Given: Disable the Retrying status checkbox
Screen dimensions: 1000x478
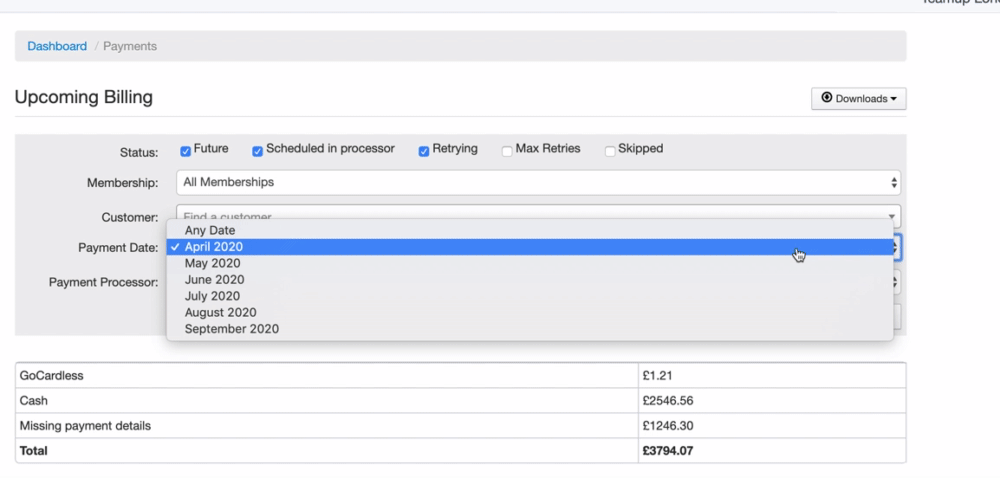Looking at the screenshot, I should 424,151.
